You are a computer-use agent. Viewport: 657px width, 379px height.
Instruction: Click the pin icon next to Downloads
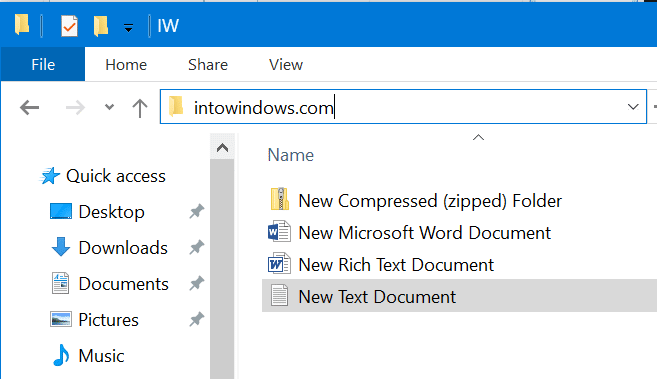197,248
